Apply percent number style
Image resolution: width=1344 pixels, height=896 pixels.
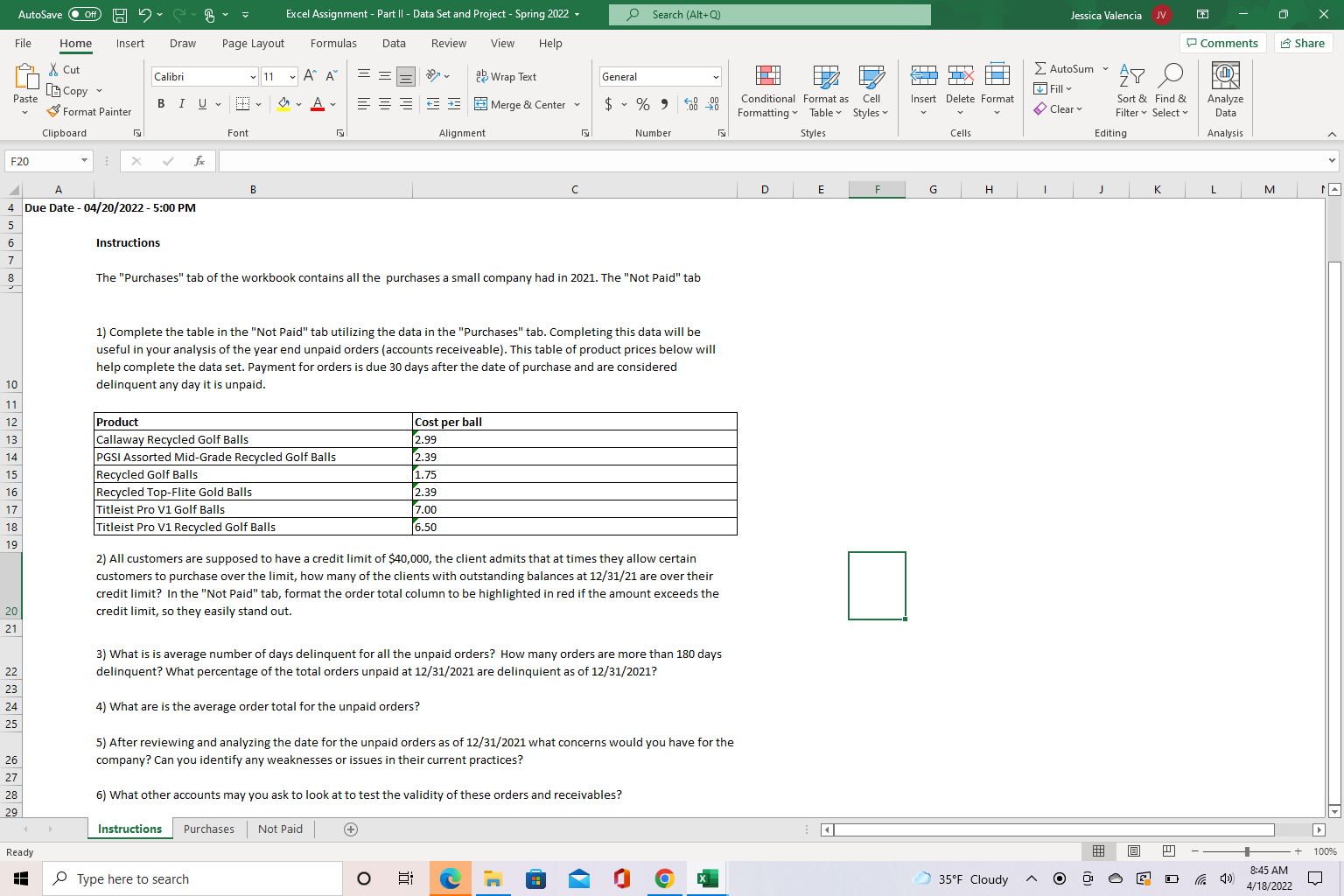(x=641, y=103)
